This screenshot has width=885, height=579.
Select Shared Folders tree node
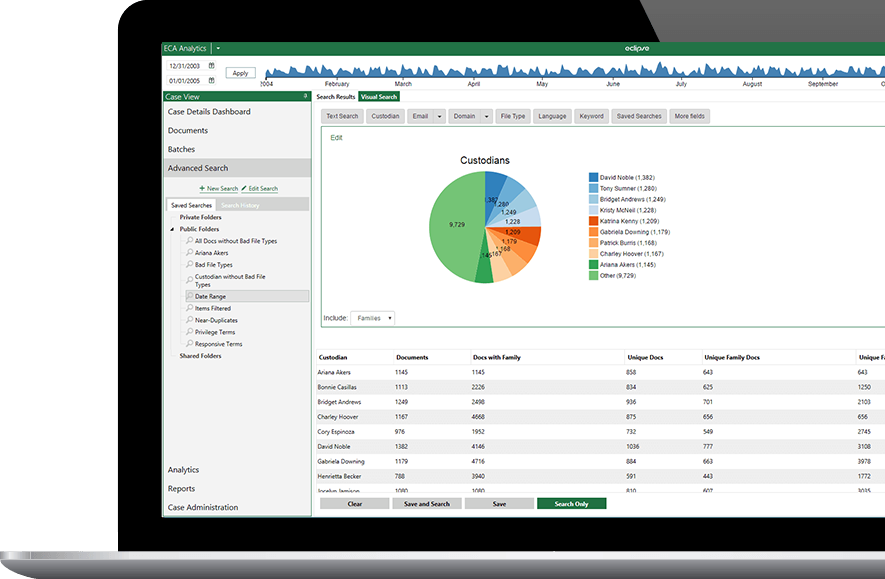coord(200,356)
